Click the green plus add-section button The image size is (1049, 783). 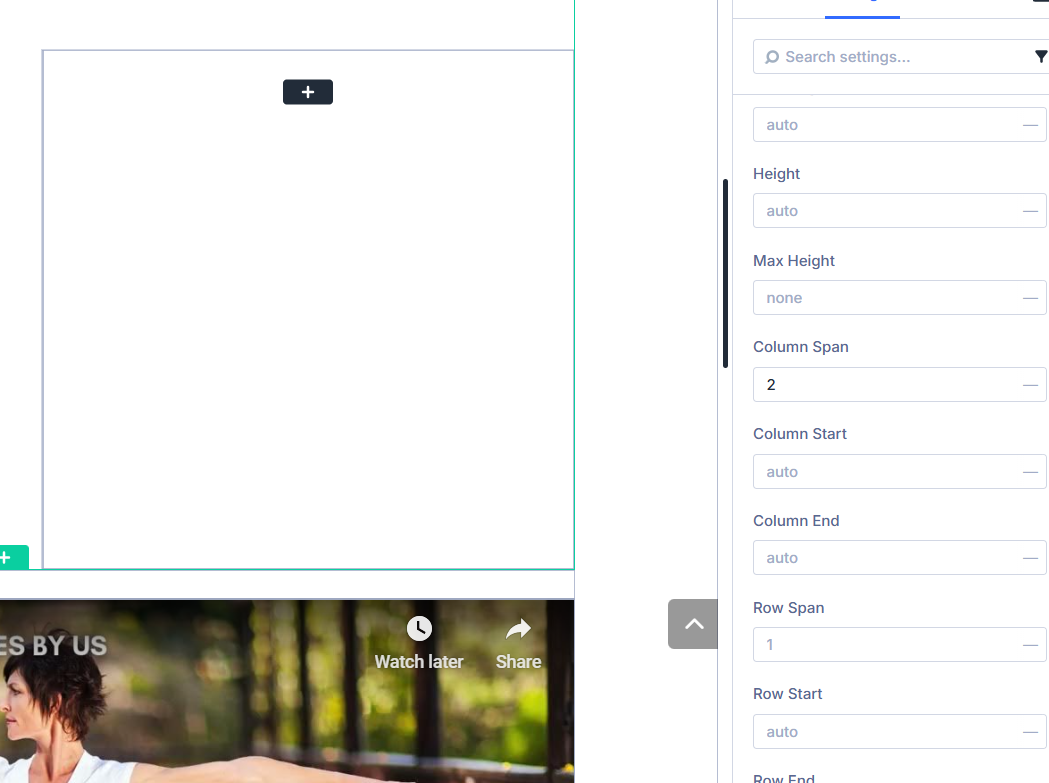coord(10,558)
